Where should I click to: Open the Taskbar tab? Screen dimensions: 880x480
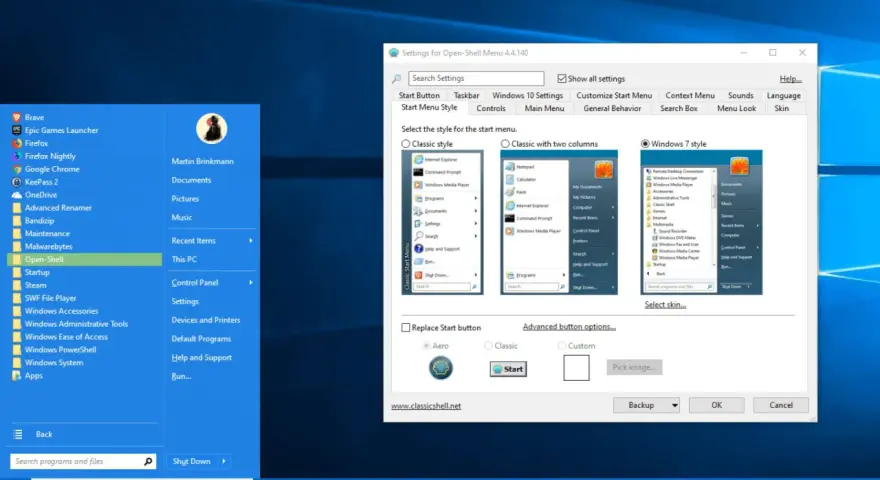tap(466, 95)
